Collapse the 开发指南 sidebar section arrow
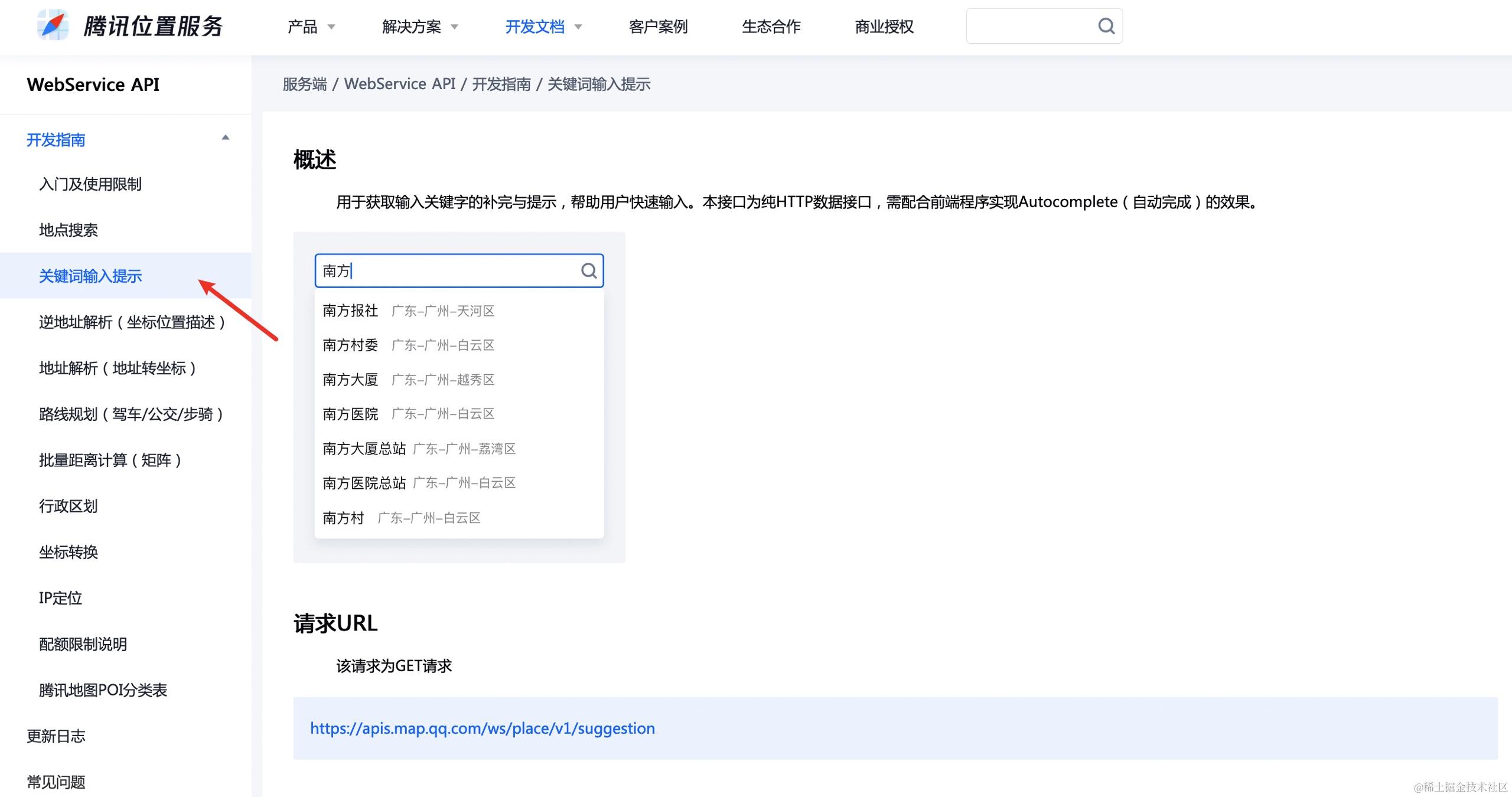1512x797 pixels. click(x=225, y=138)
